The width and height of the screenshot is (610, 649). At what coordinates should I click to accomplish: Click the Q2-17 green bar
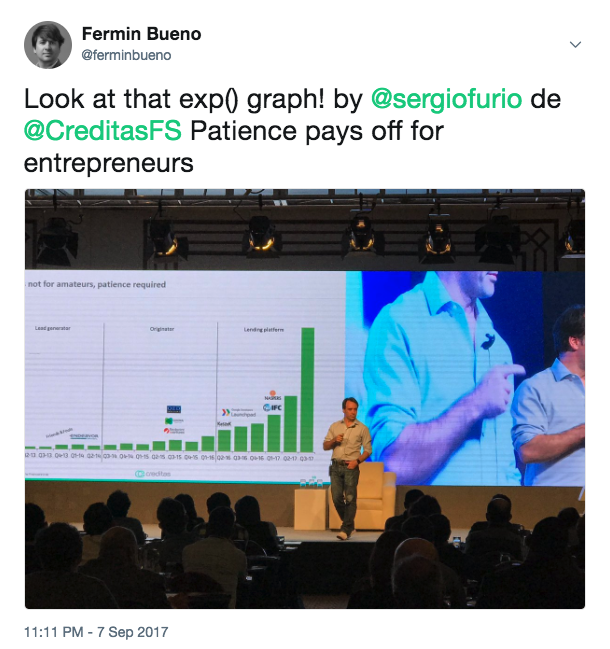[291, 424]
